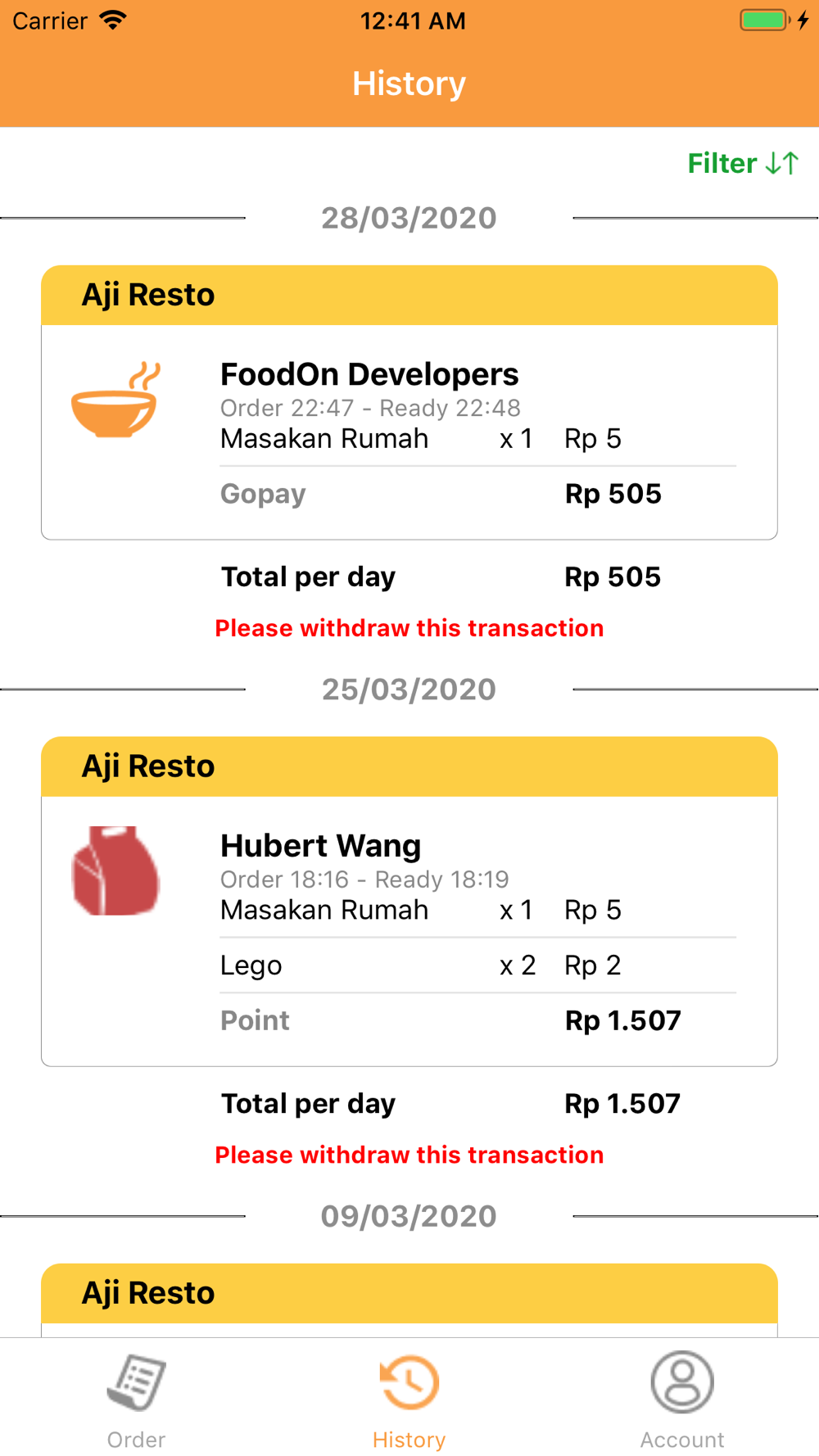The image size is (819, 1456).
Task: Tap the Gopay payment row
Action: coord(478,494)
